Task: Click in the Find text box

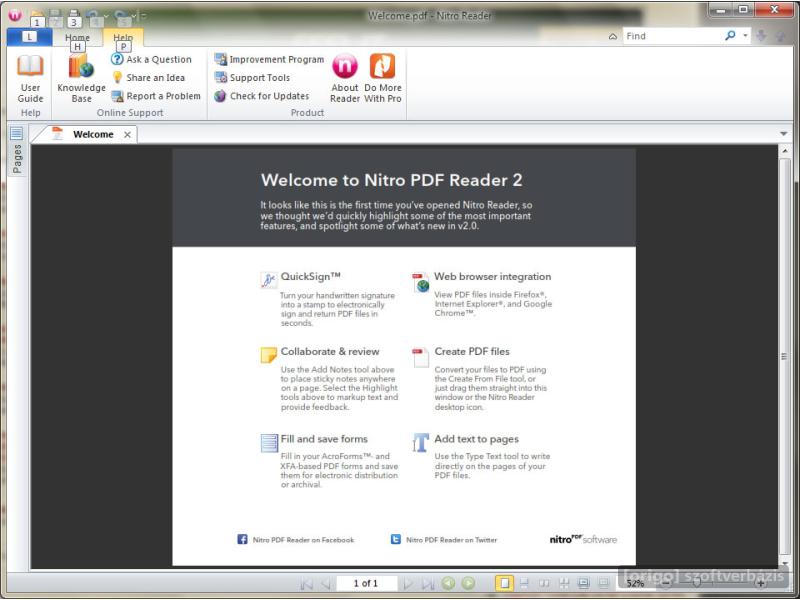Action: (x=672, y=36)
